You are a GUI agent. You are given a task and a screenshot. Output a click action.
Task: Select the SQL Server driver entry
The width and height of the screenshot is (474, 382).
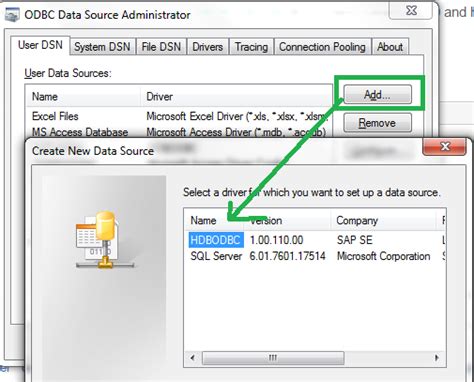click(216, 256)
